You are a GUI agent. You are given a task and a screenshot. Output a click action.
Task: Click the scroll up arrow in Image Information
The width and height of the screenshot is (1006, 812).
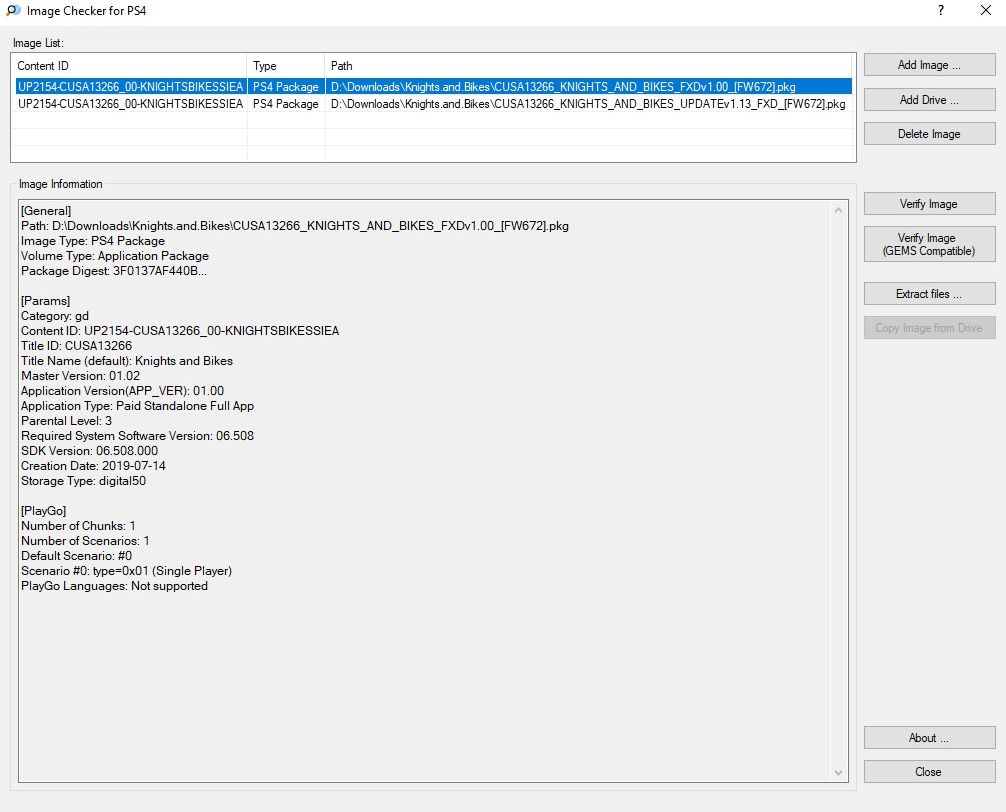[838, 210]
